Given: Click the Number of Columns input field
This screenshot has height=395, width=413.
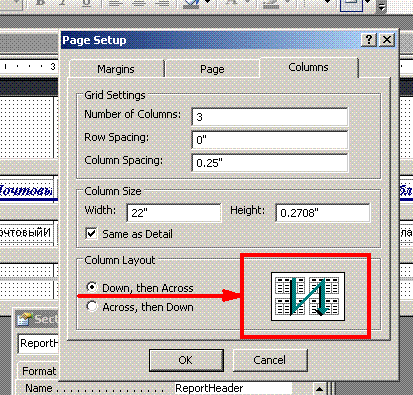Looking at the screenshot, I should tap(270, 117).
